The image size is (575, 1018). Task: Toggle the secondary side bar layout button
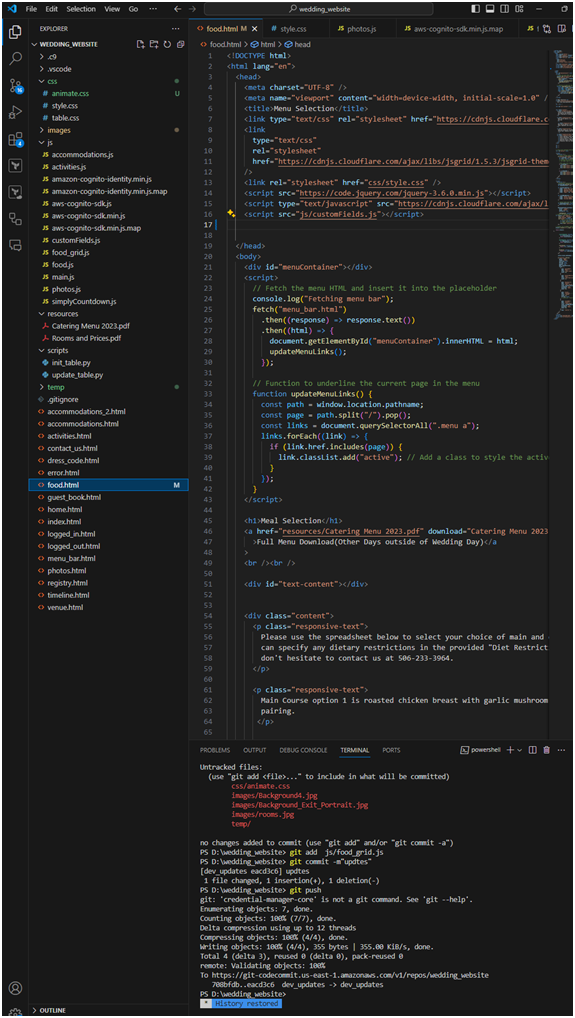click(x=503, y=9)
